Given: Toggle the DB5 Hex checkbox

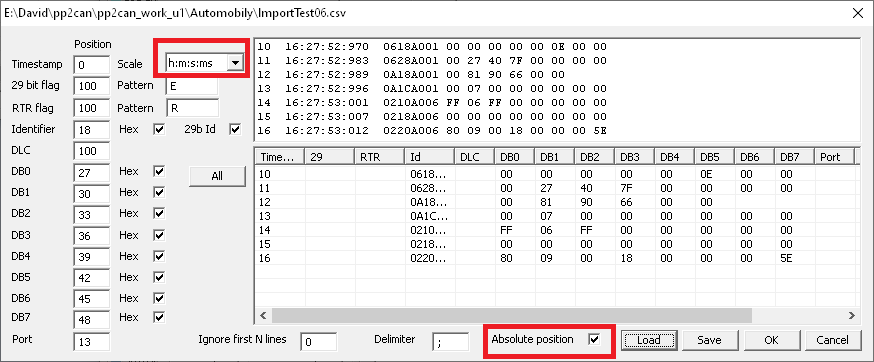Looking at the screenshot, I should pyautogui.click(x=159, y=277).
